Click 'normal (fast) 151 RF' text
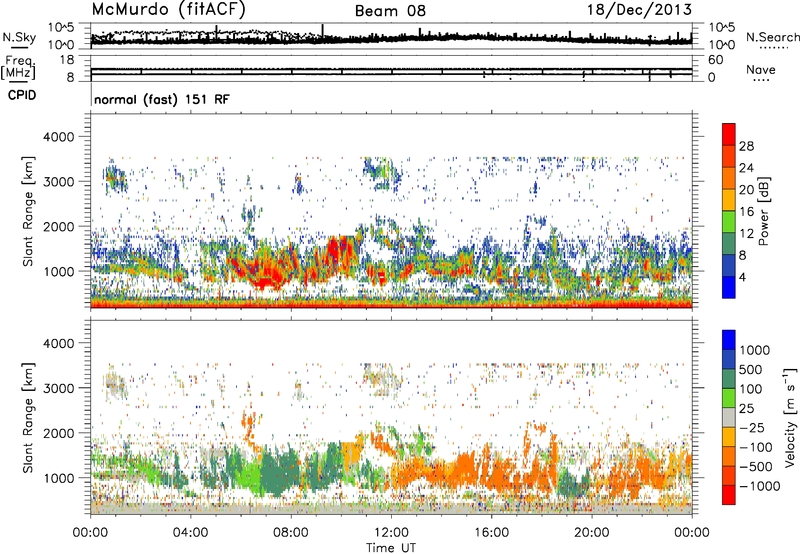The image size is (800, 554). pos(162,99)
